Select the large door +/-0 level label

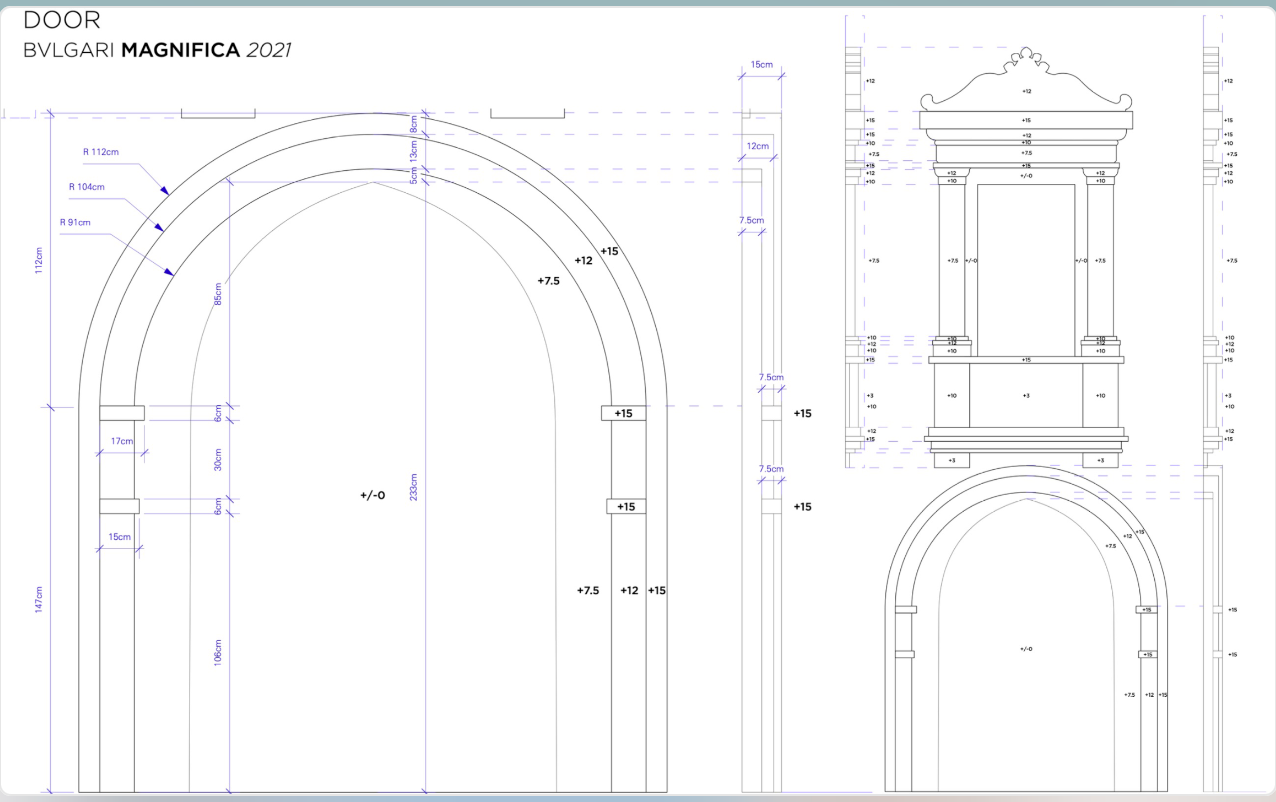click(372, 495)
